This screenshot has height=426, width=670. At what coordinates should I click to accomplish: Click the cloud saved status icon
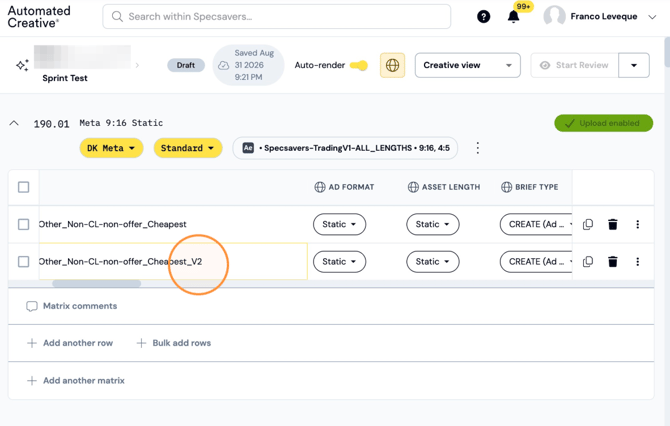pyautogui.click(x=223, y=65)
